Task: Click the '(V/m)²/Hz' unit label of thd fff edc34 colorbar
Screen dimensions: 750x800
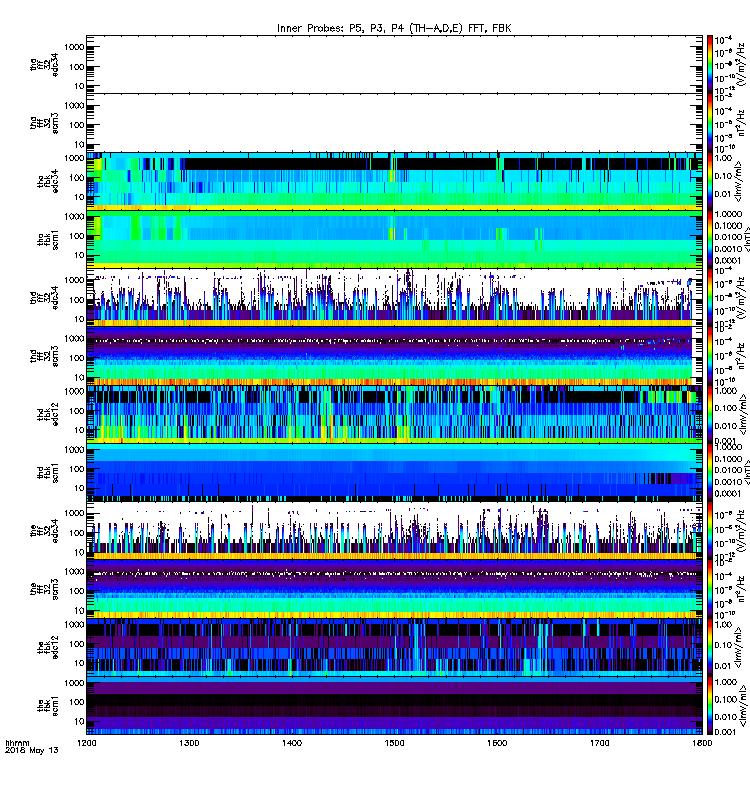Action: [x=741, y=297]
